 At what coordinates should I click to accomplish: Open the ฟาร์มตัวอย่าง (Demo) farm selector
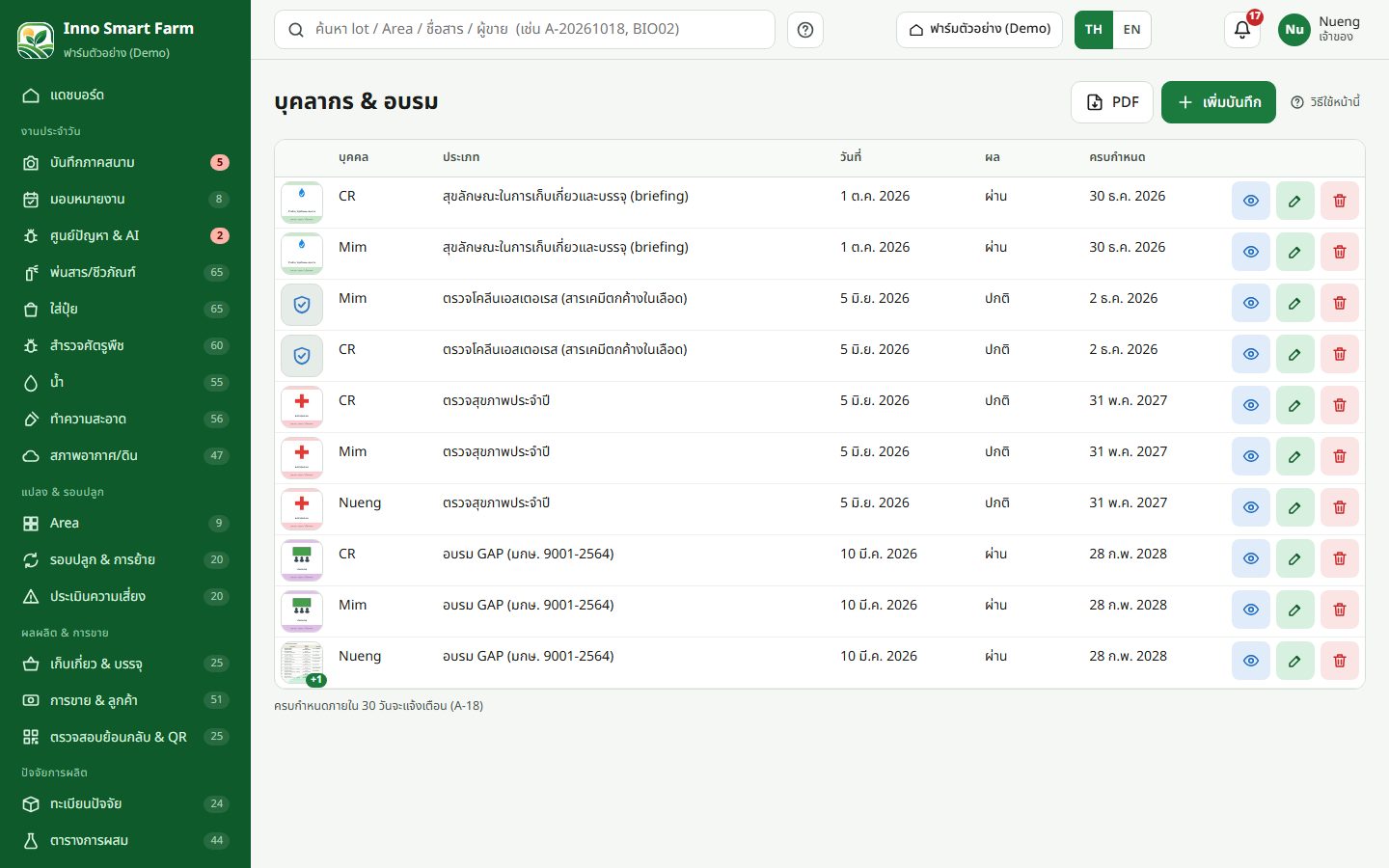click(x=979, y=30)
